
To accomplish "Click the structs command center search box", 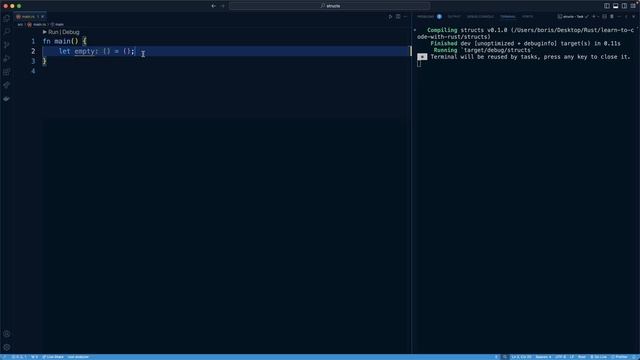I will [329, 6].
